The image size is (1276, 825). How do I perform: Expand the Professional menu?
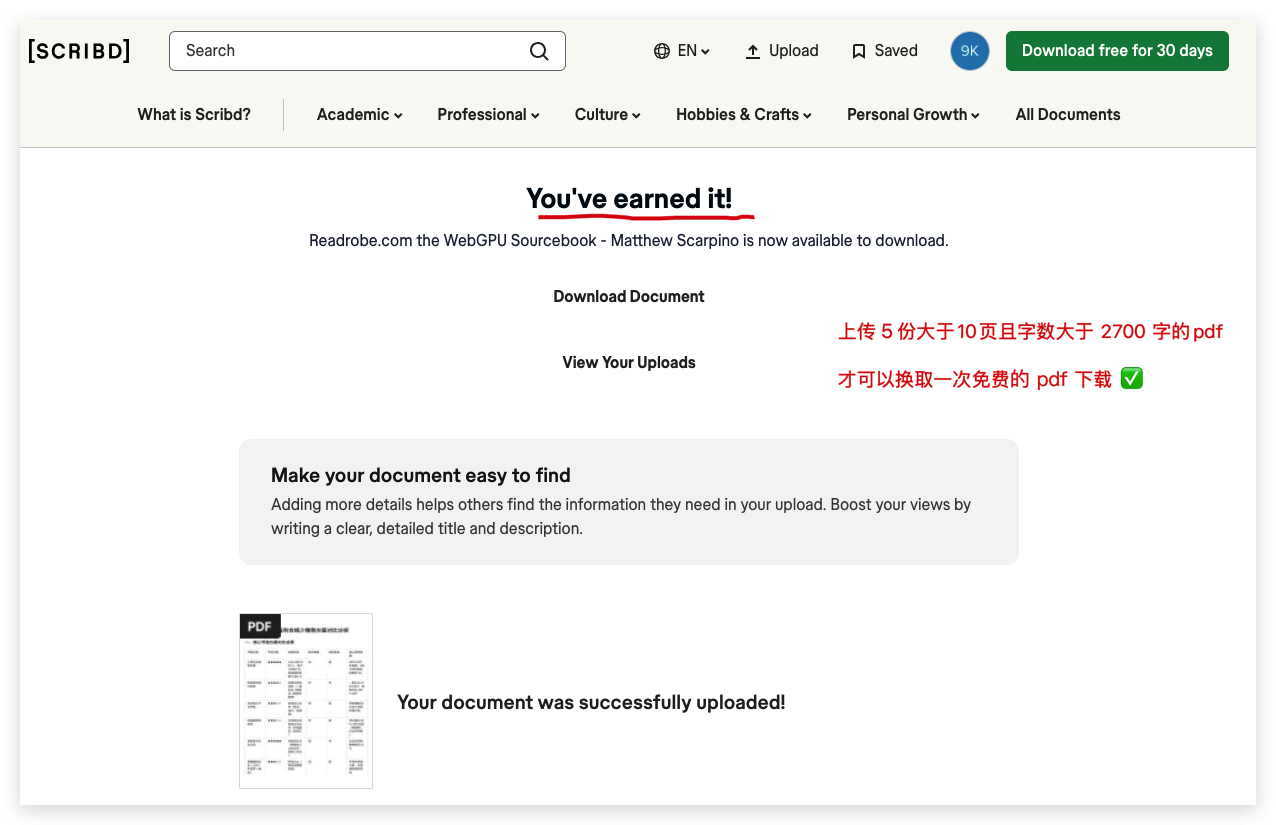pyautogui.click(x=488, y=115)
